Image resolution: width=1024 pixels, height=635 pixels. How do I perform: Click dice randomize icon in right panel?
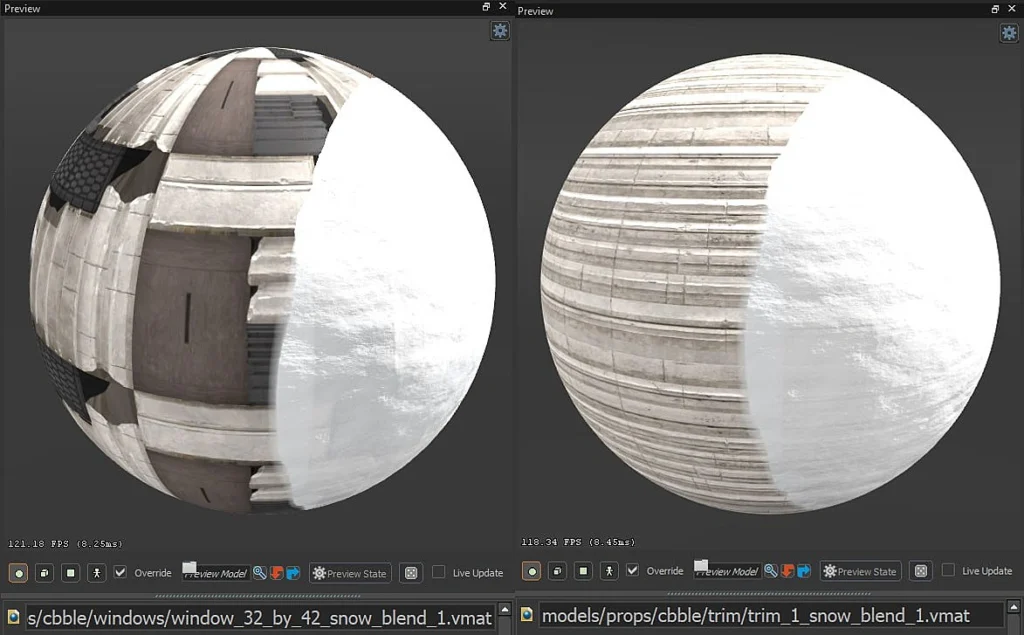(x=921, y=571)
